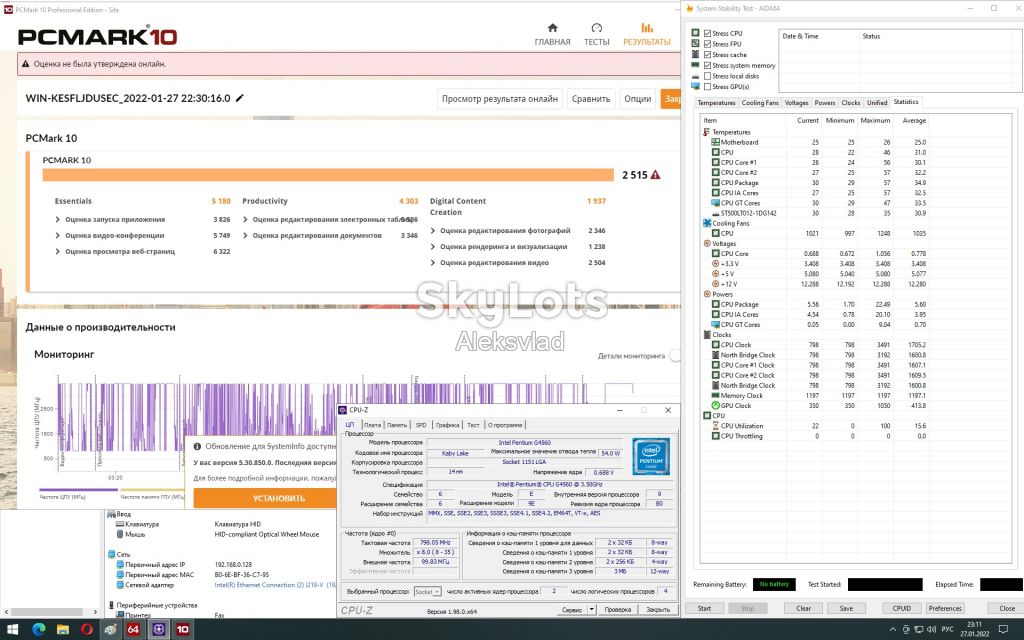This screenshot has height=640, width=1024.
Task: Expand Оценка редактирования документов row
Action: coord(245,235)
